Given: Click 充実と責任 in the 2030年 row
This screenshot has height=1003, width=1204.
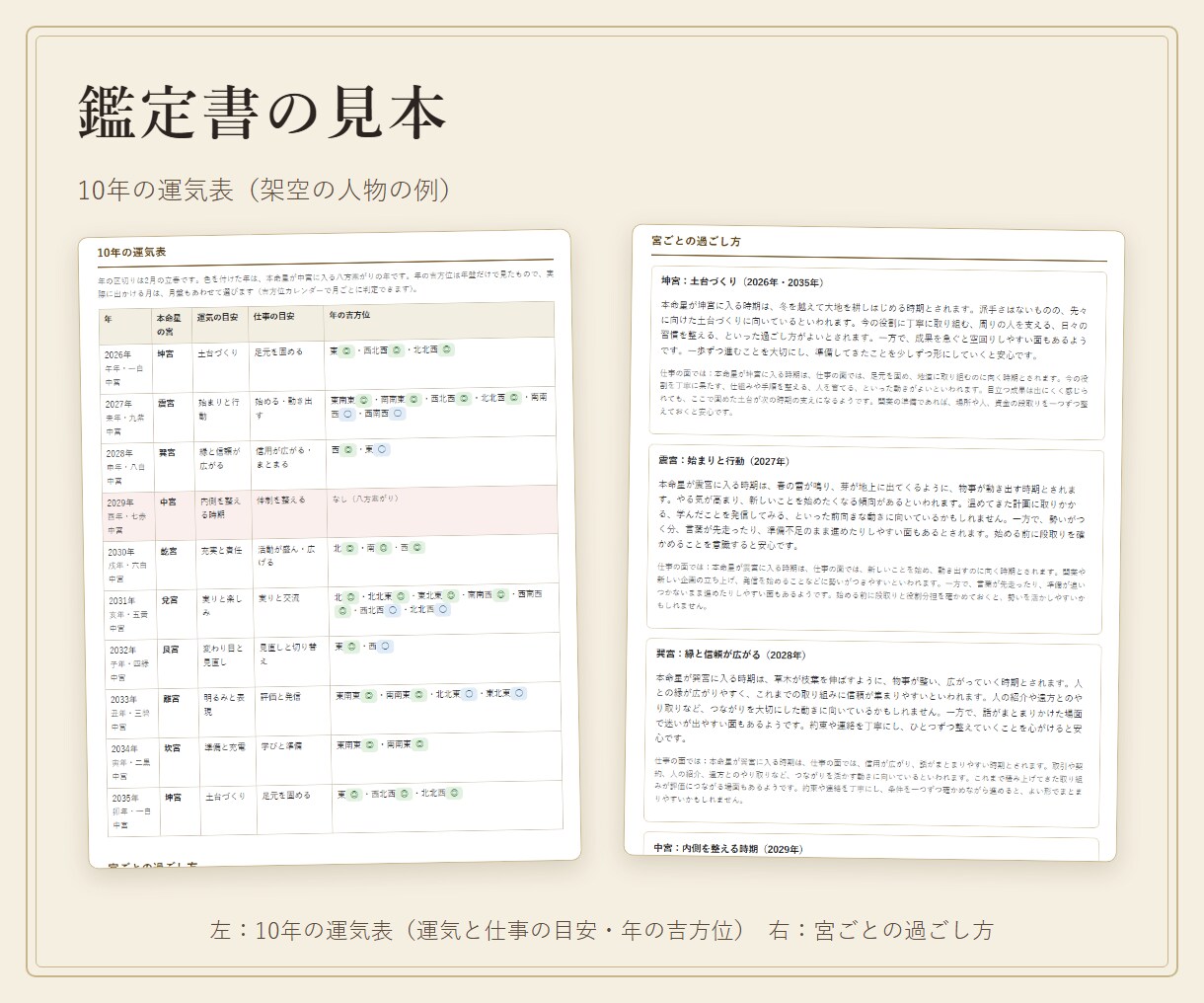Looking at the screenshot, I should click(x=221, y=550).
